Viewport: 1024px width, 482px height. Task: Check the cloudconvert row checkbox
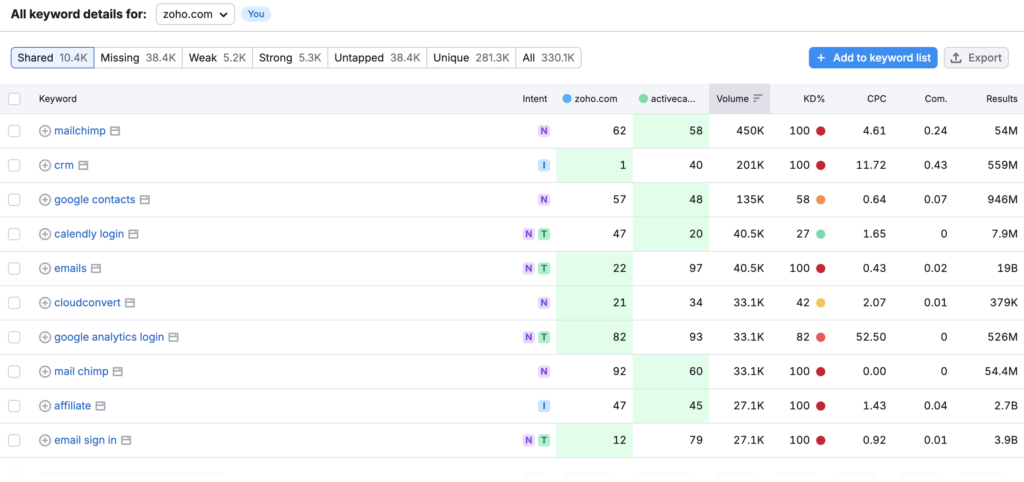click(x=14, y=303)
